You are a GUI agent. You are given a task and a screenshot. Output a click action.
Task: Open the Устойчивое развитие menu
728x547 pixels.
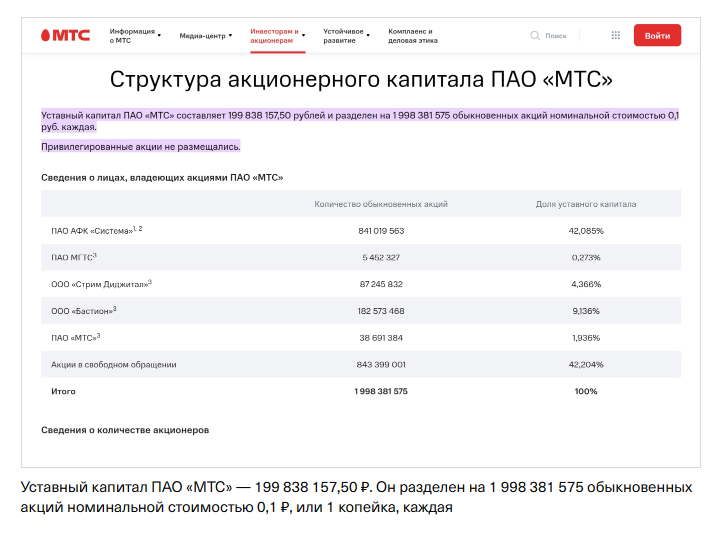click(343, 36)
